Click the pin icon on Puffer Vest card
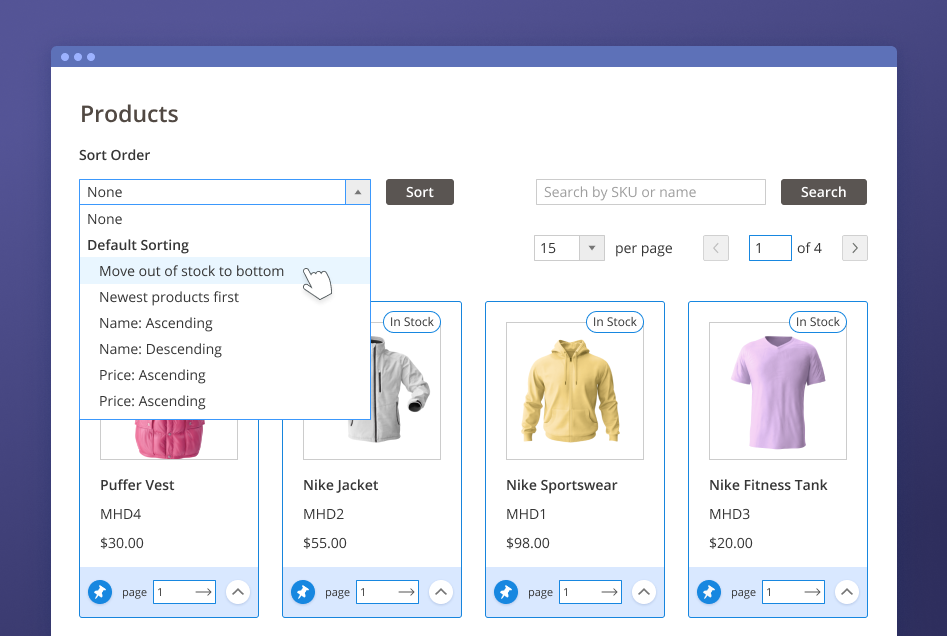This screenshot has width=947, height=636. [x=100, y=592]
